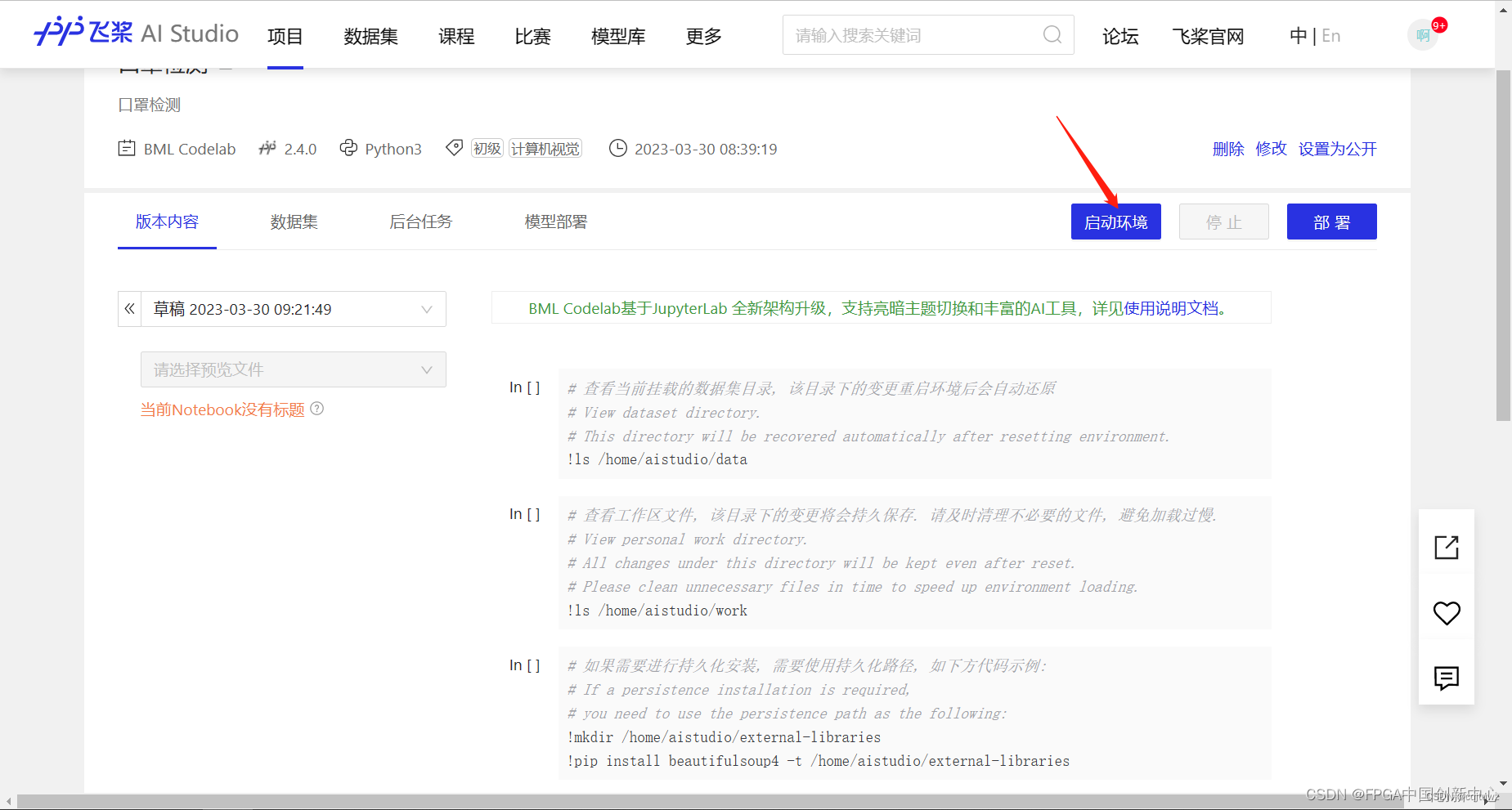Click the Python3 icon

[348, 148]
